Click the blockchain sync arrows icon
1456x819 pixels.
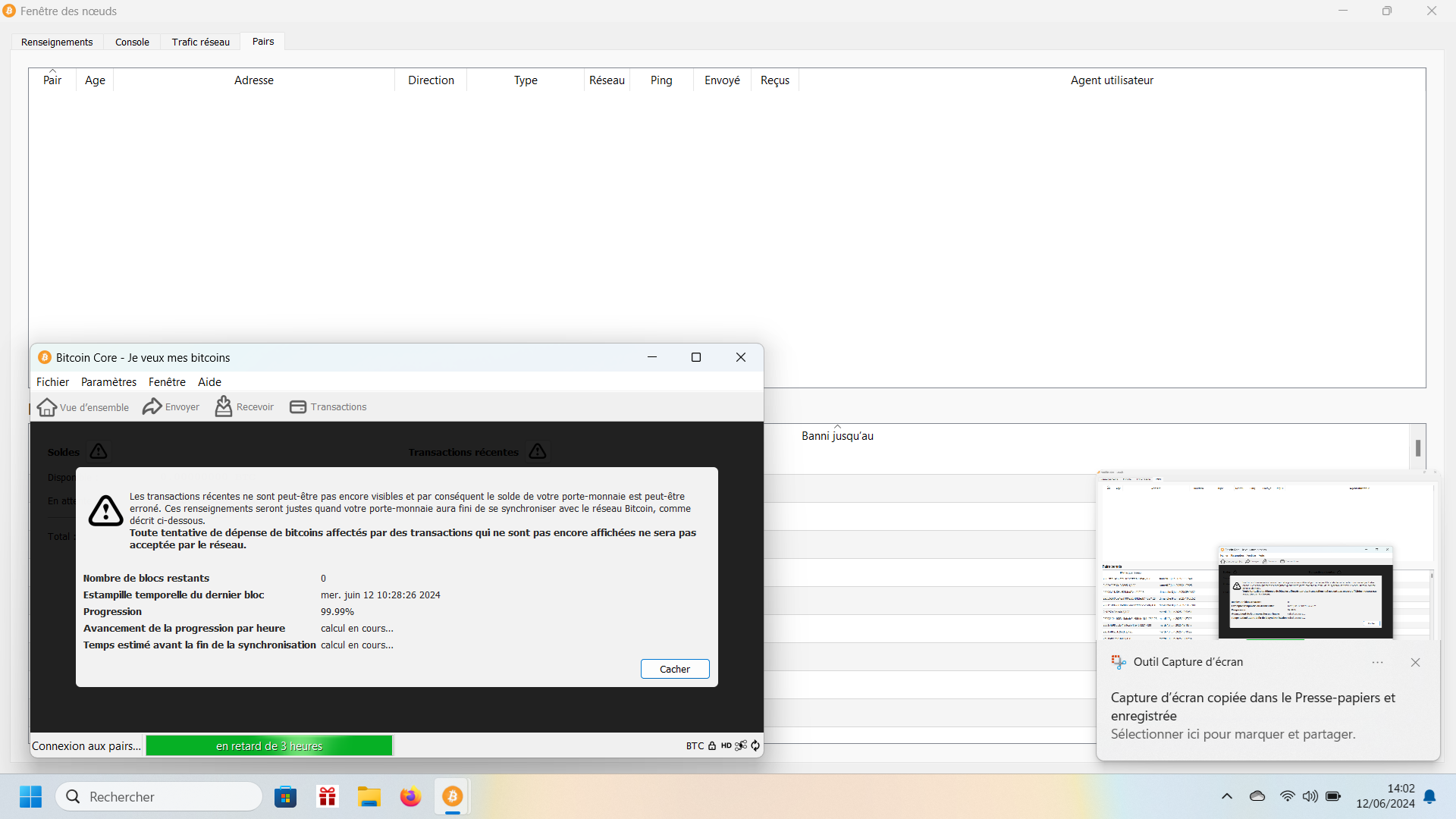click(x=755, y=745)
